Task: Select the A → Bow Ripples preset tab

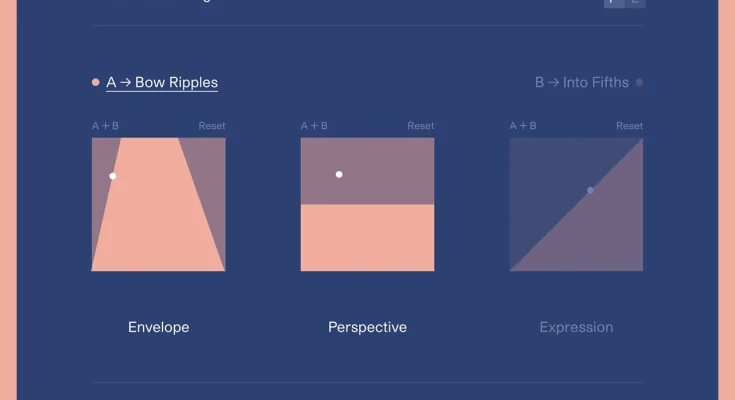Action: (162, 83)
